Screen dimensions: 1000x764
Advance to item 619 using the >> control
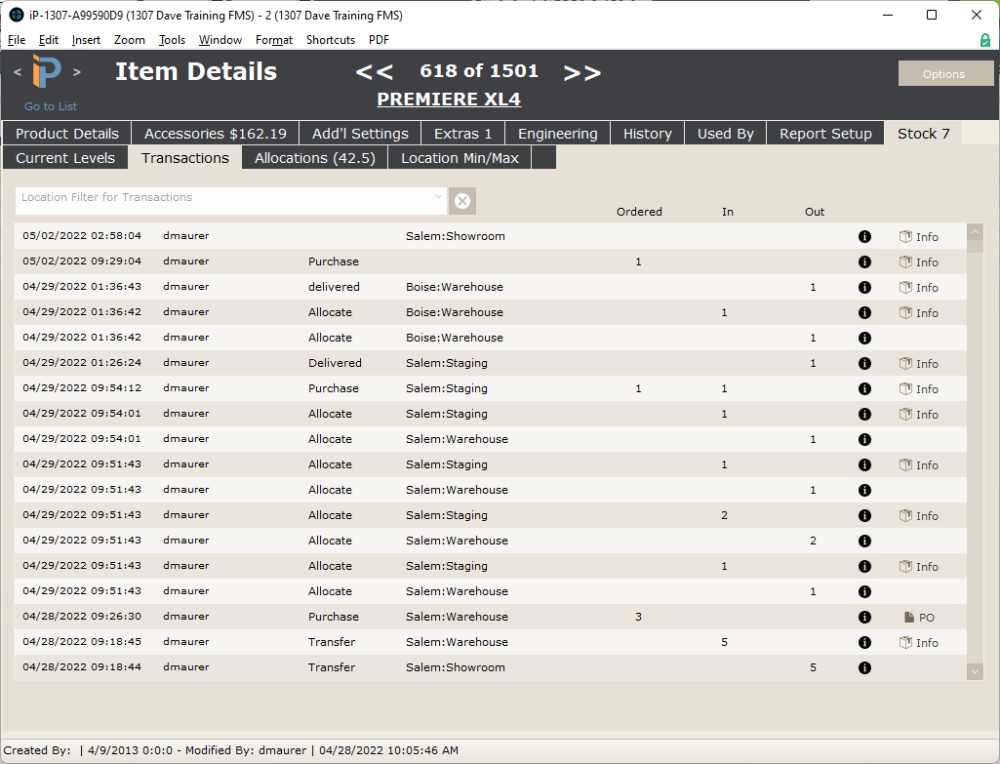point(583,71)
